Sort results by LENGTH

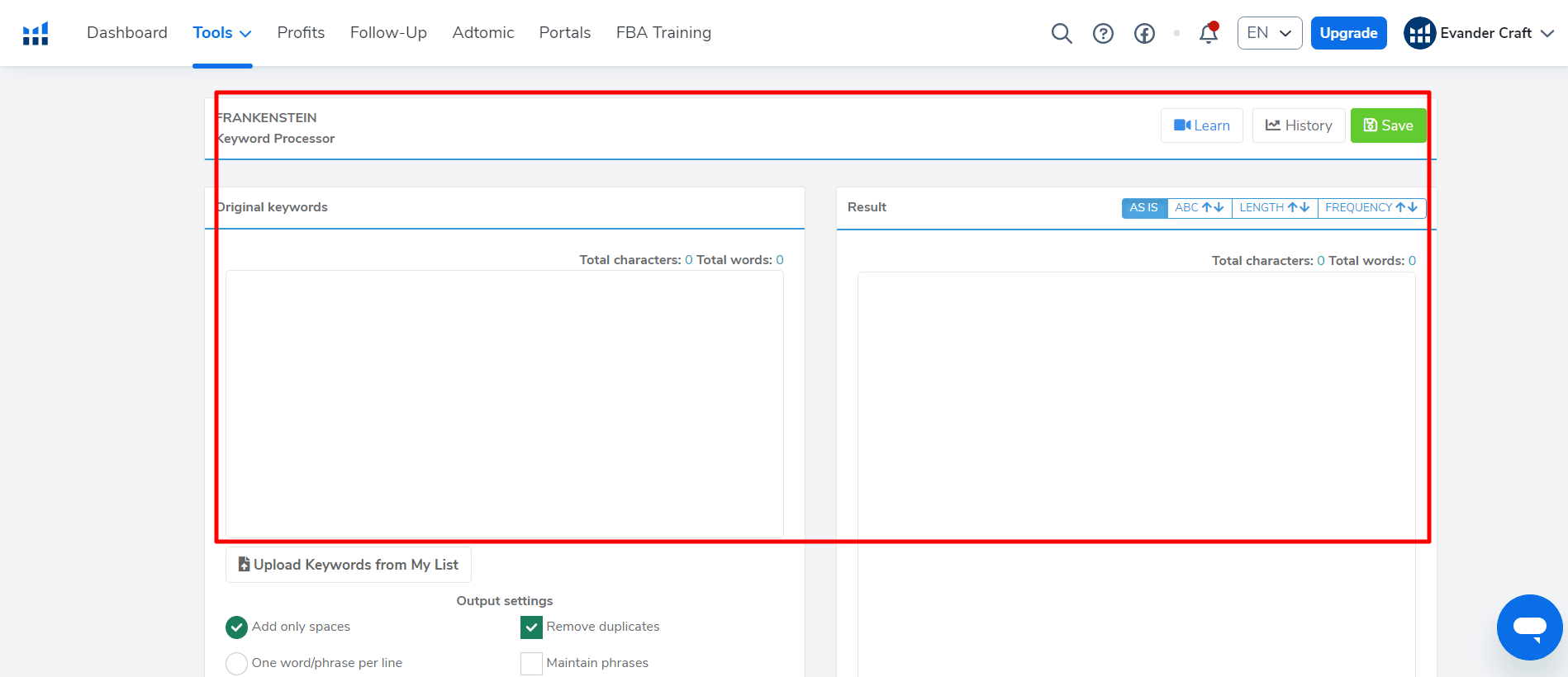tap(1275, 208)
